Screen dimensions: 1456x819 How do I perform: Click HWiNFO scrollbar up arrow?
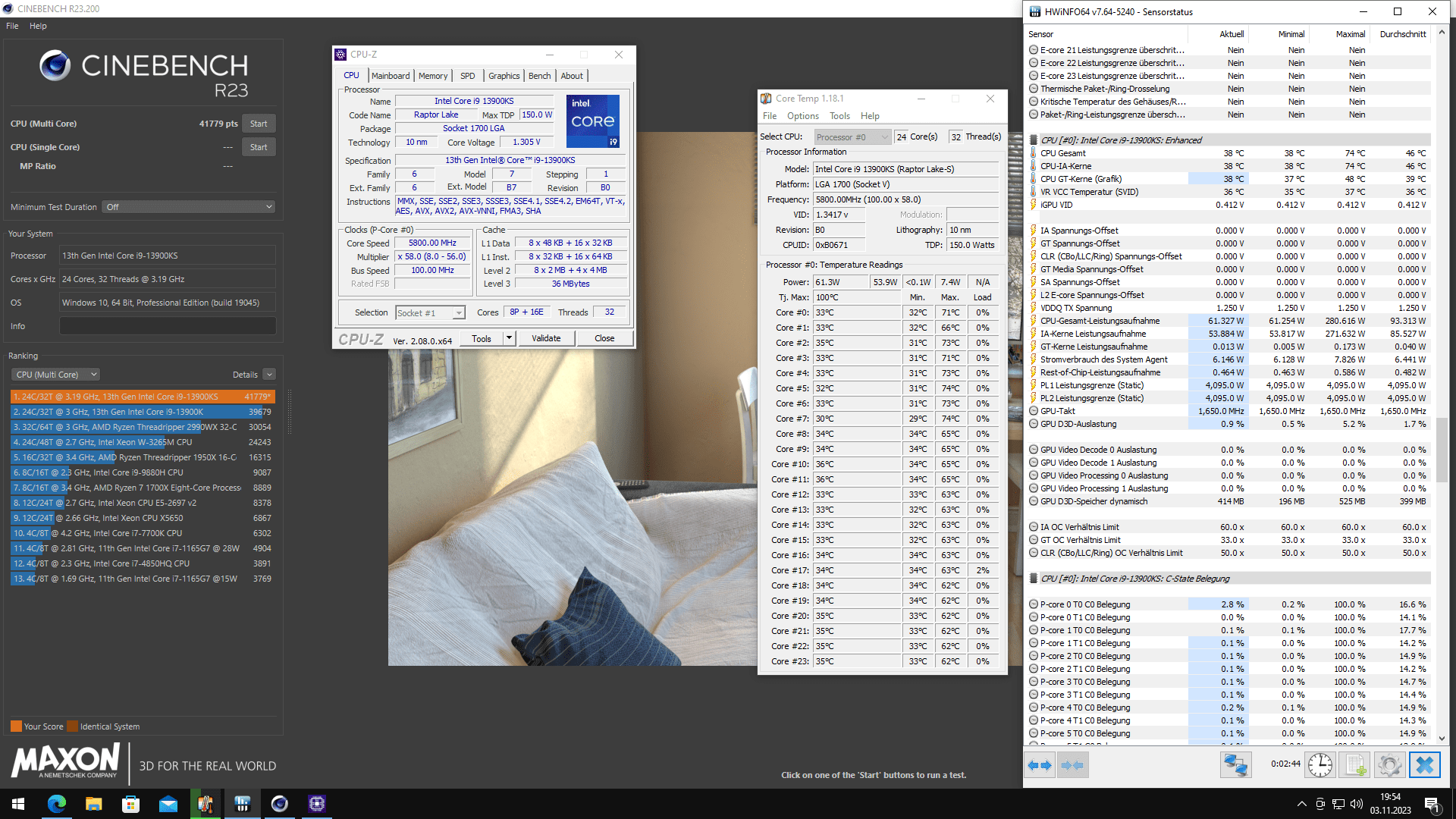click(x=1442, y=33)
